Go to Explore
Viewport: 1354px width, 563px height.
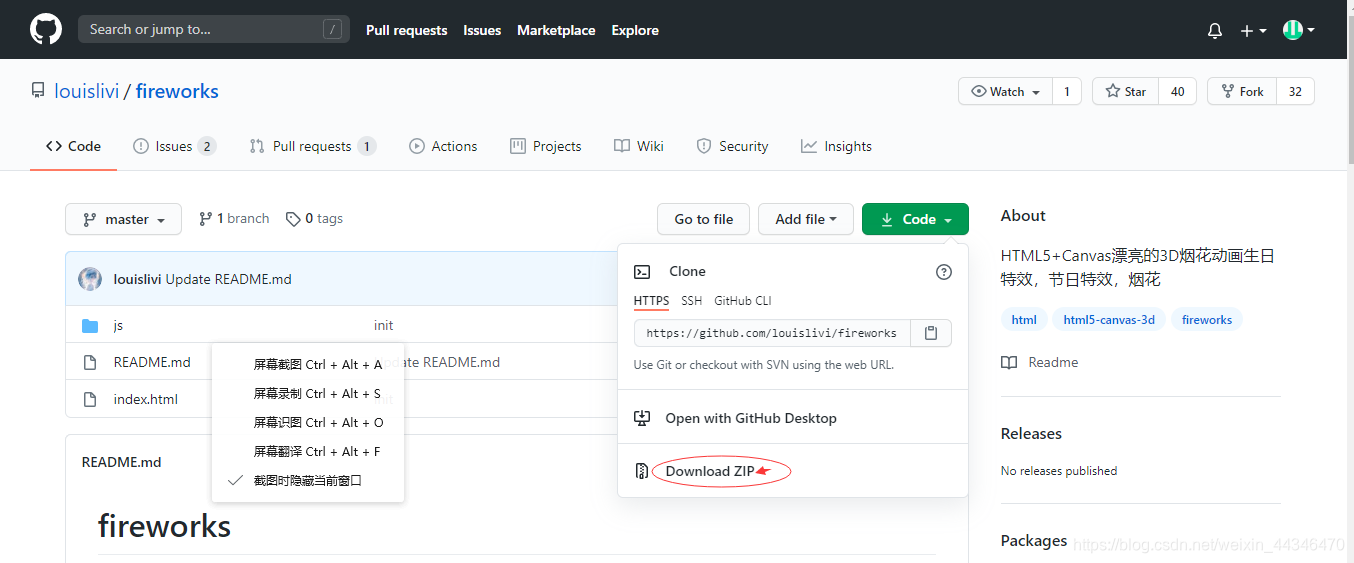click(635, 30)
